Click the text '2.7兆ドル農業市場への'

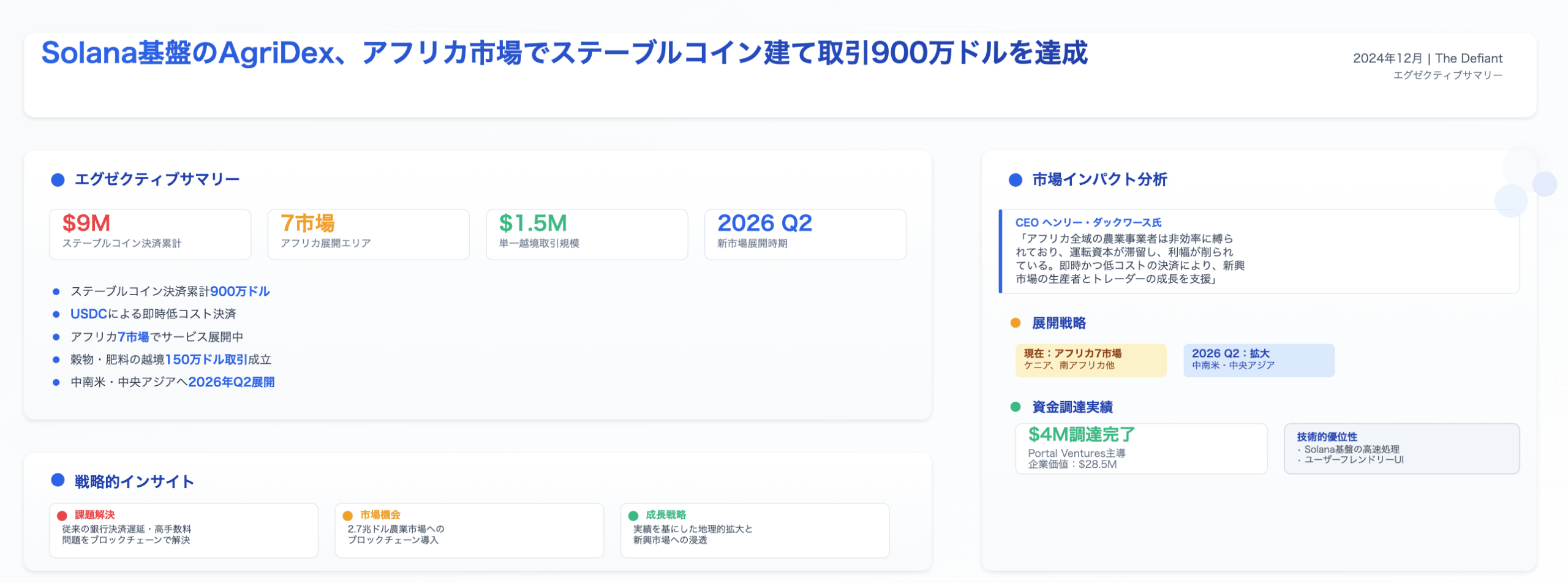pyautogui.click(x=396, y=529)
